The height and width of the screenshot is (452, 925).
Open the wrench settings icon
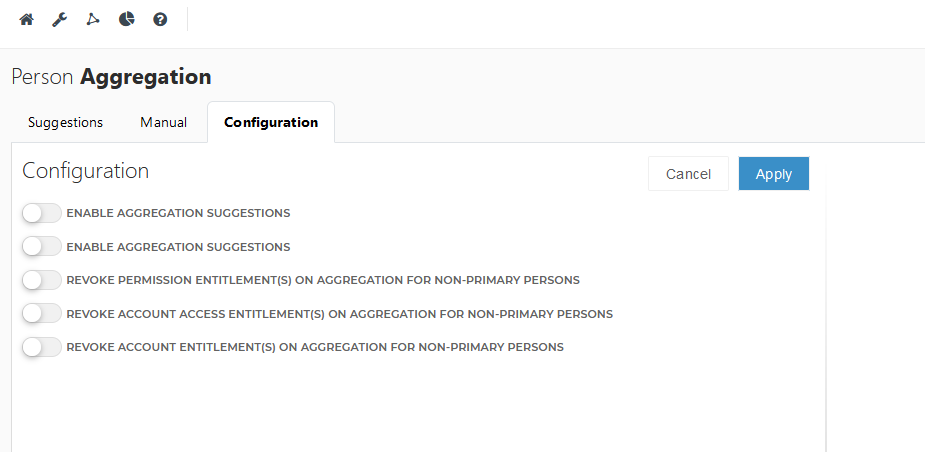click(x=59, y=19)
